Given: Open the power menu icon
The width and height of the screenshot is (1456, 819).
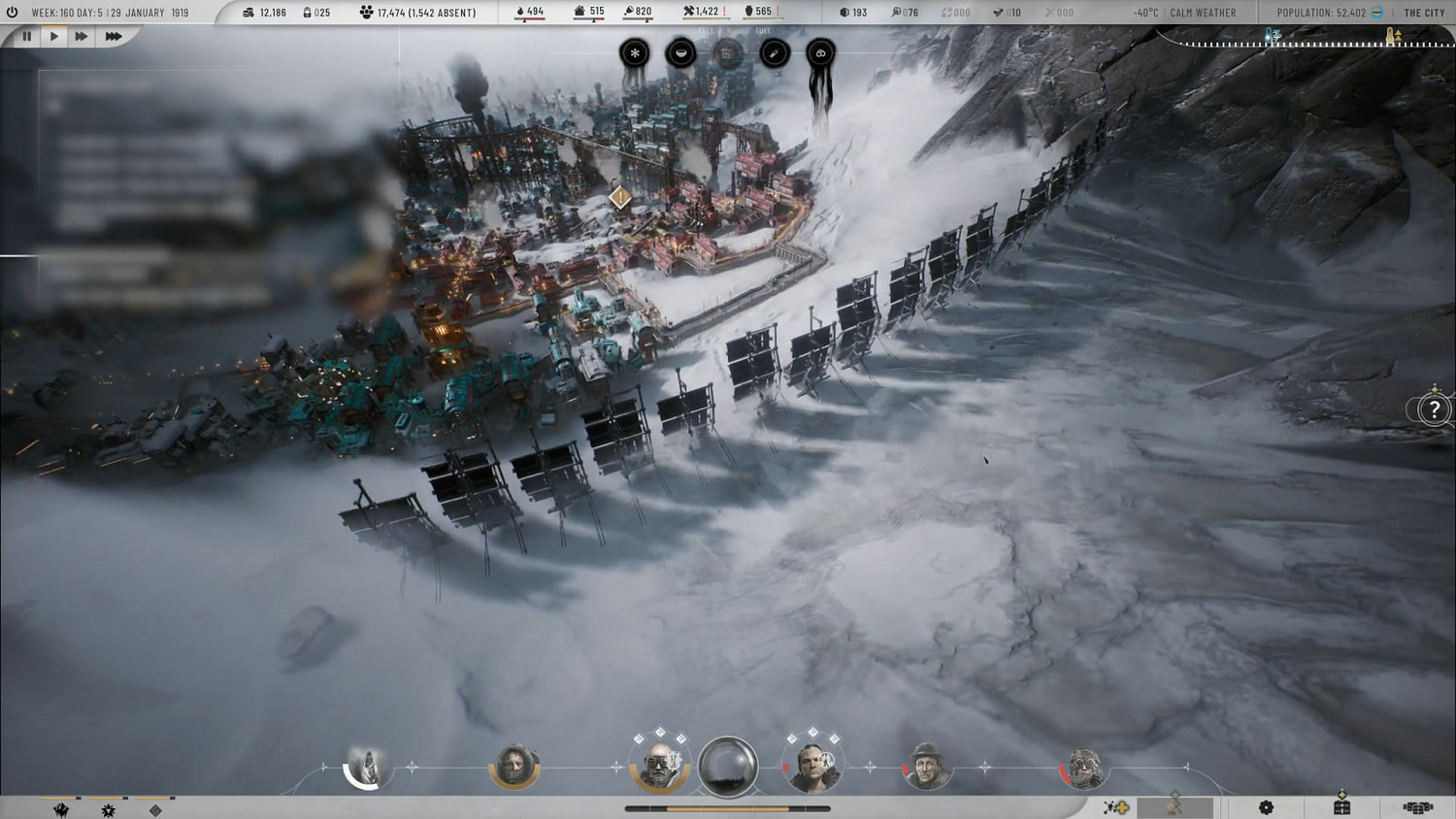Looking at the screenshot, I should 12,13.
